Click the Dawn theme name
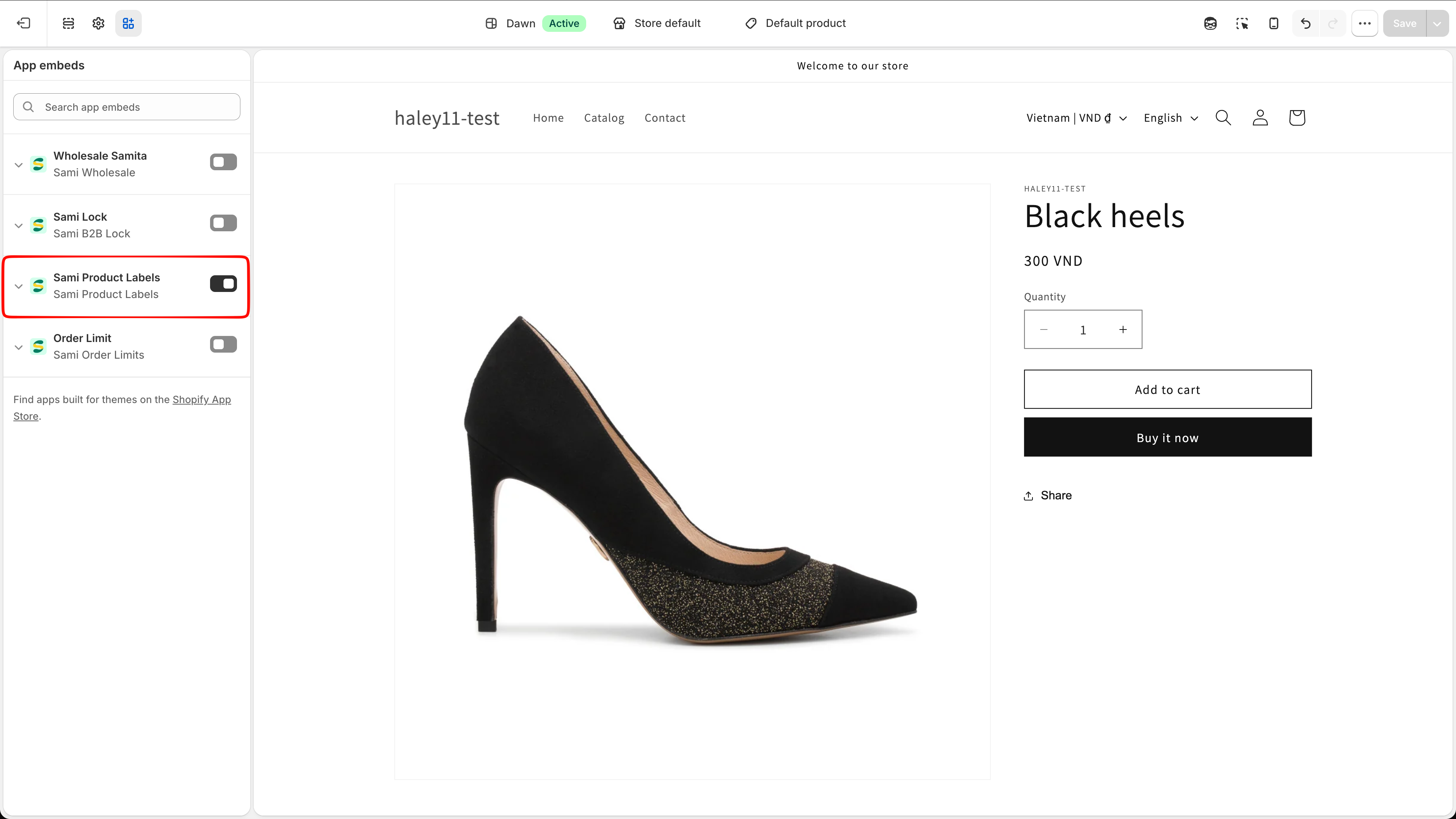Image resolution: width=1456 pixels, height=819 pixels. pyautogui.click(x=521, y=23)
